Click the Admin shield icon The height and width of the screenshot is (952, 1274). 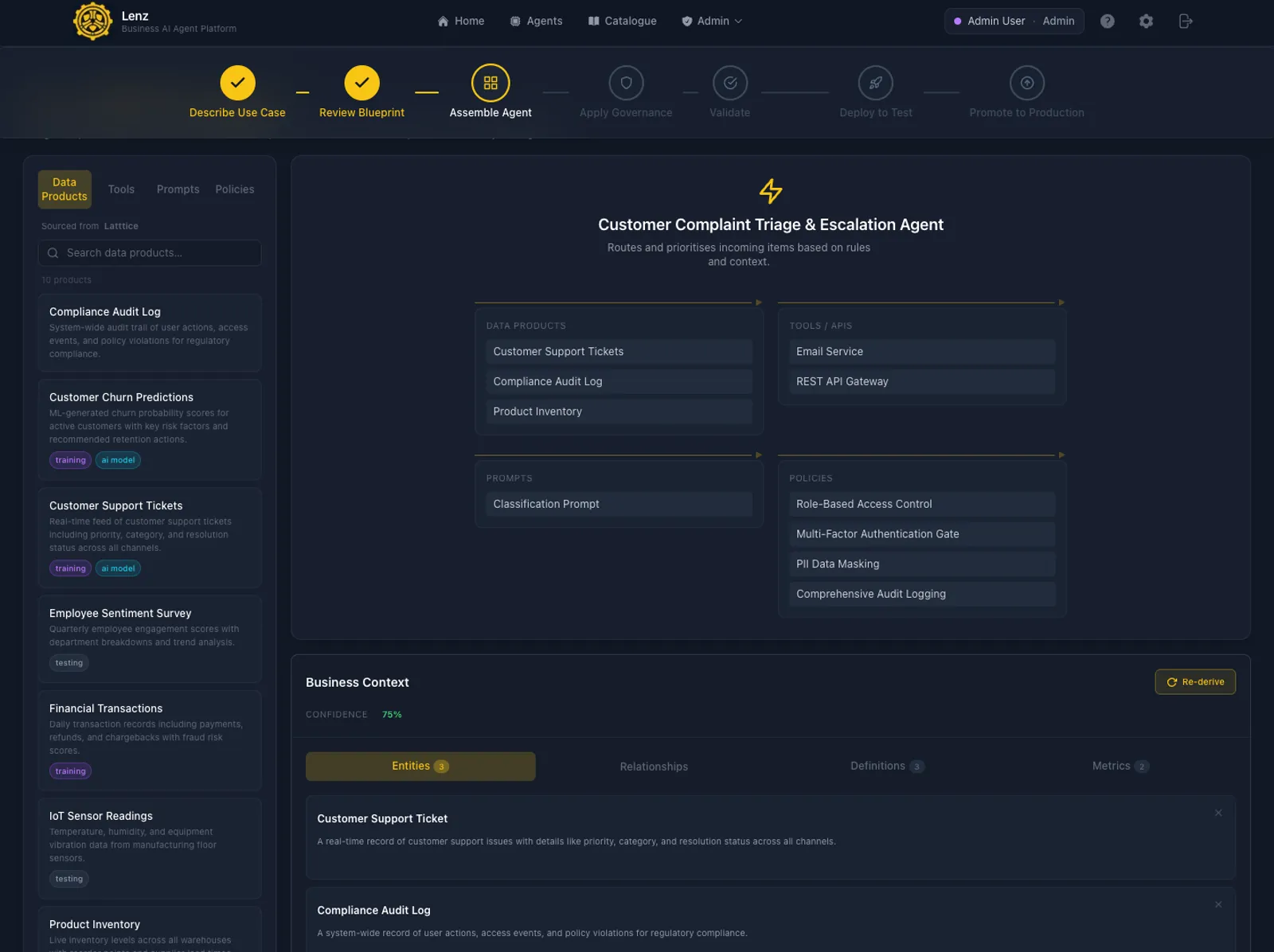point(686,21)
